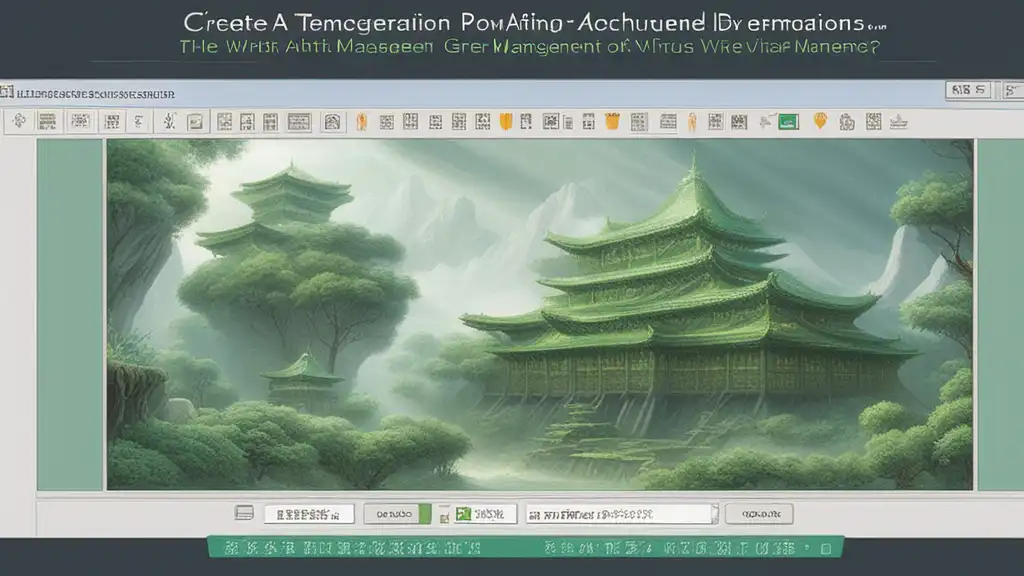Open the stepper arrows on the long bottom field
The image size is (1024, 576).
[714, 513]
